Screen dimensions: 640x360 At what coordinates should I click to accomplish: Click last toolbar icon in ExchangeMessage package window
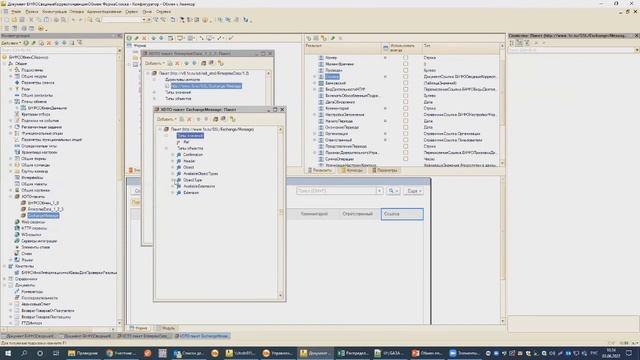[233, 119]
